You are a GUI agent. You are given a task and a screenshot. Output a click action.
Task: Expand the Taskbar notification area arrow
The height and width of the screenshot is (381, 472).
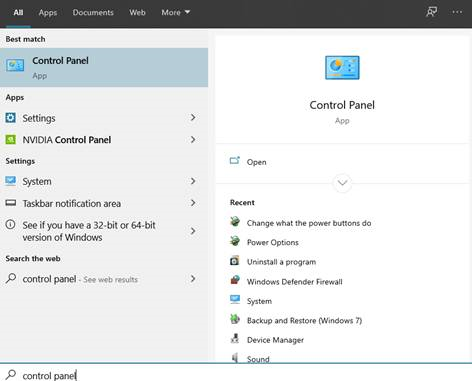(193, 203)
